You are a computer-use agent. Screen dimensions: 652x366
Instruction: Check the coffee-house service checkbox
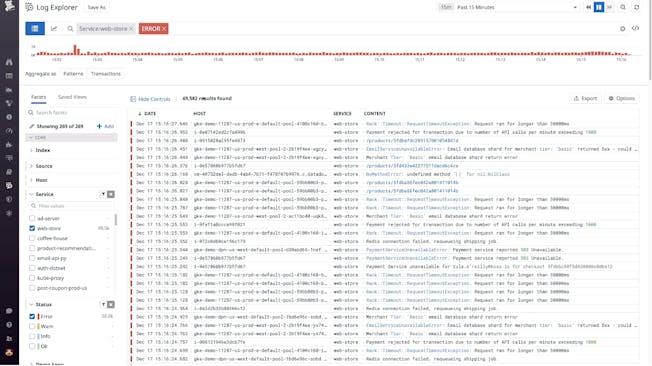pyautogui.click(x=32, y=238)
